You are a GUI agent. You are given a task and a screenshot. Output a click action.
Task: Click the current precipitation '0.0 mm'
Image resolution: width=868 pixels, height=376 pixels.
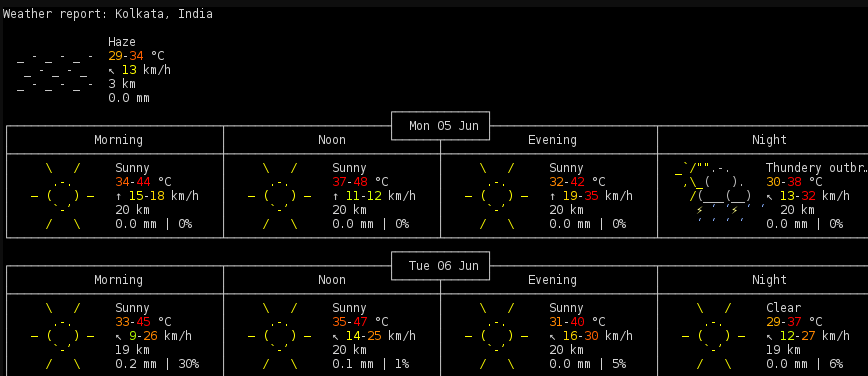(129, 98)
